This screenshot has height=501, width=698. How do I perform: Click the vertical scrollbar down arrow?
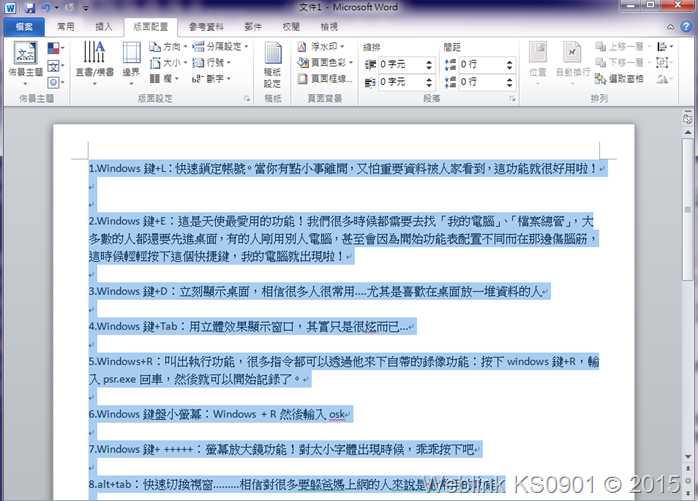[688, 456]
